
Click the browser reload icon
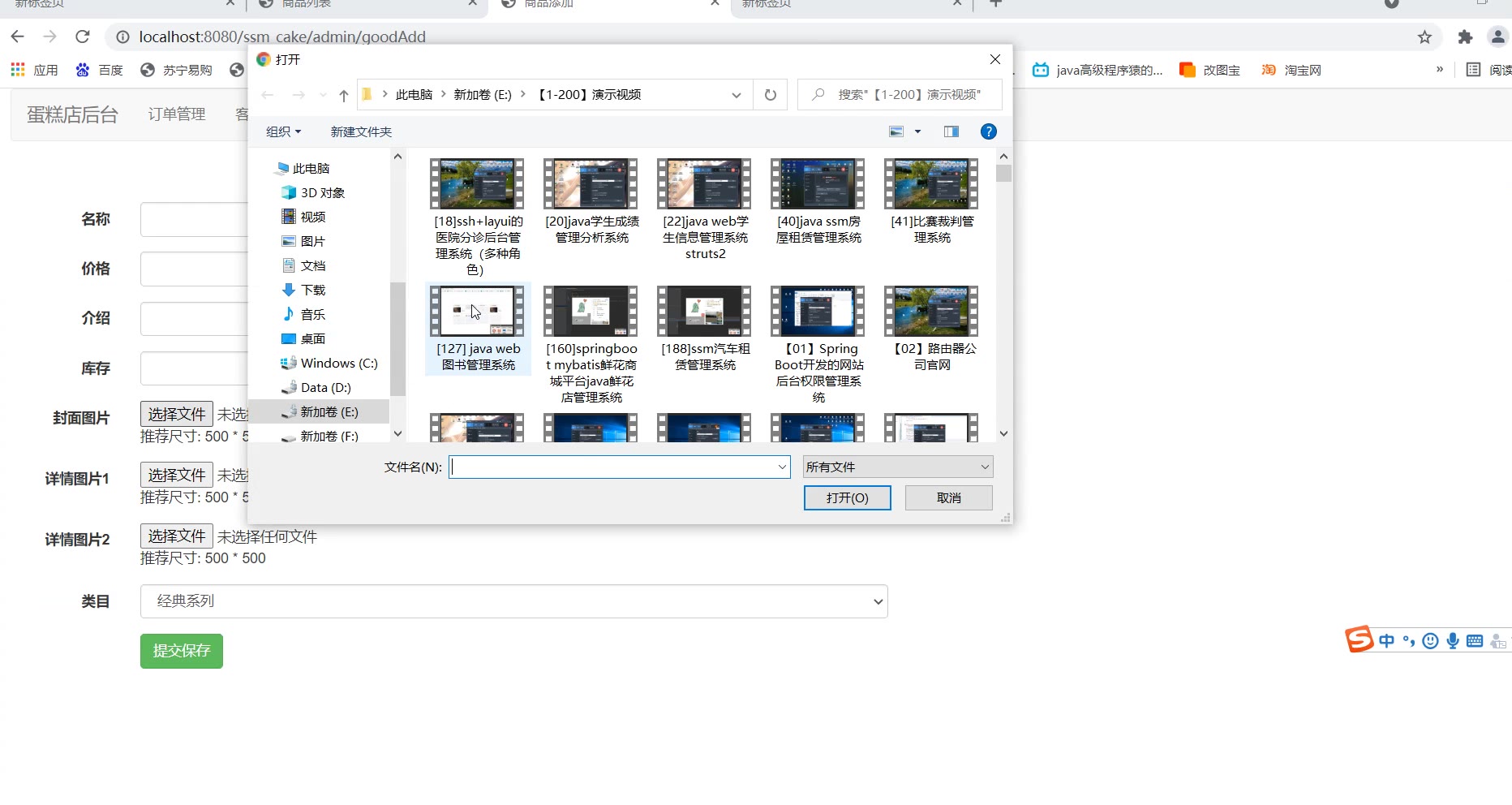tap(82, 37)
